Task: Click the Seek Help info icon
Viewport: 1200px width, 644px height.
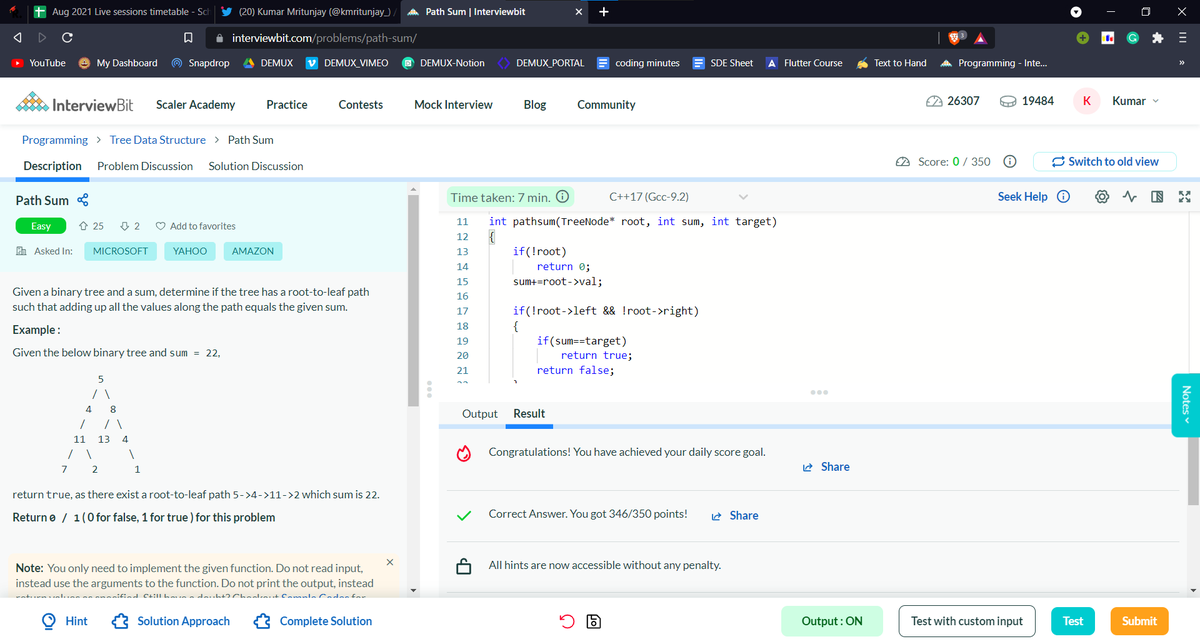Action: 1063,197
